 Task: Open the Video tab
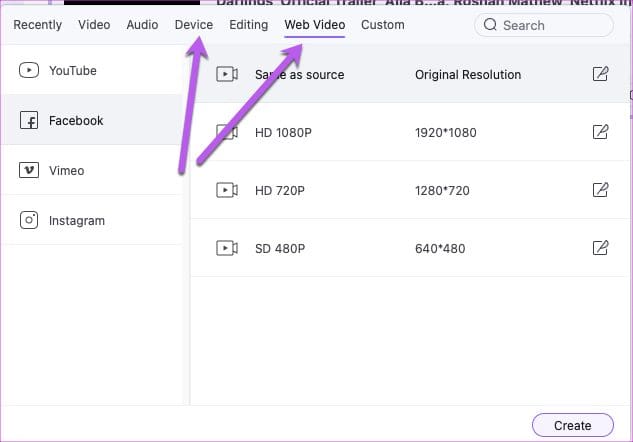pyautogui.click(x=94, y=25)
